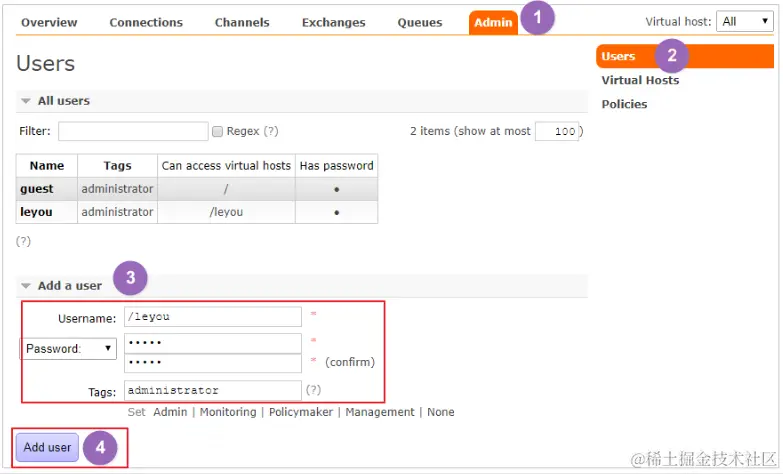Switch to the Connections tab

(146, 22)
